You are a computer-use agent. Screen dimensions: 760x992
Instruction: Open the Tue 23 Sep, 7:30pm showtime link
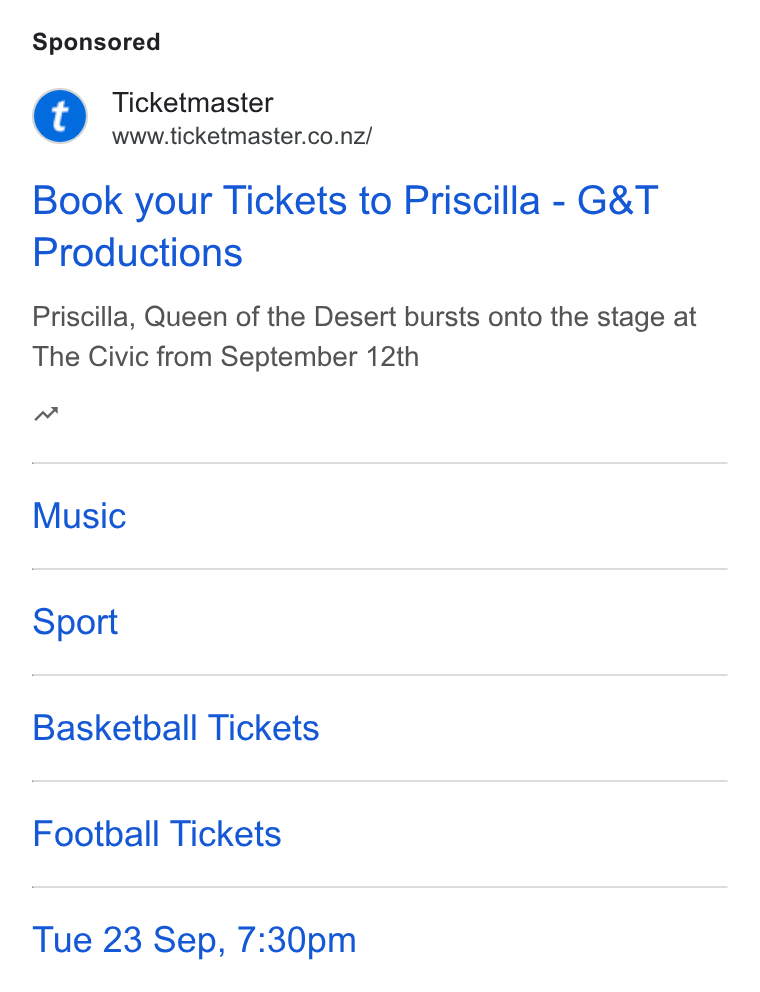tap(194, 940)
